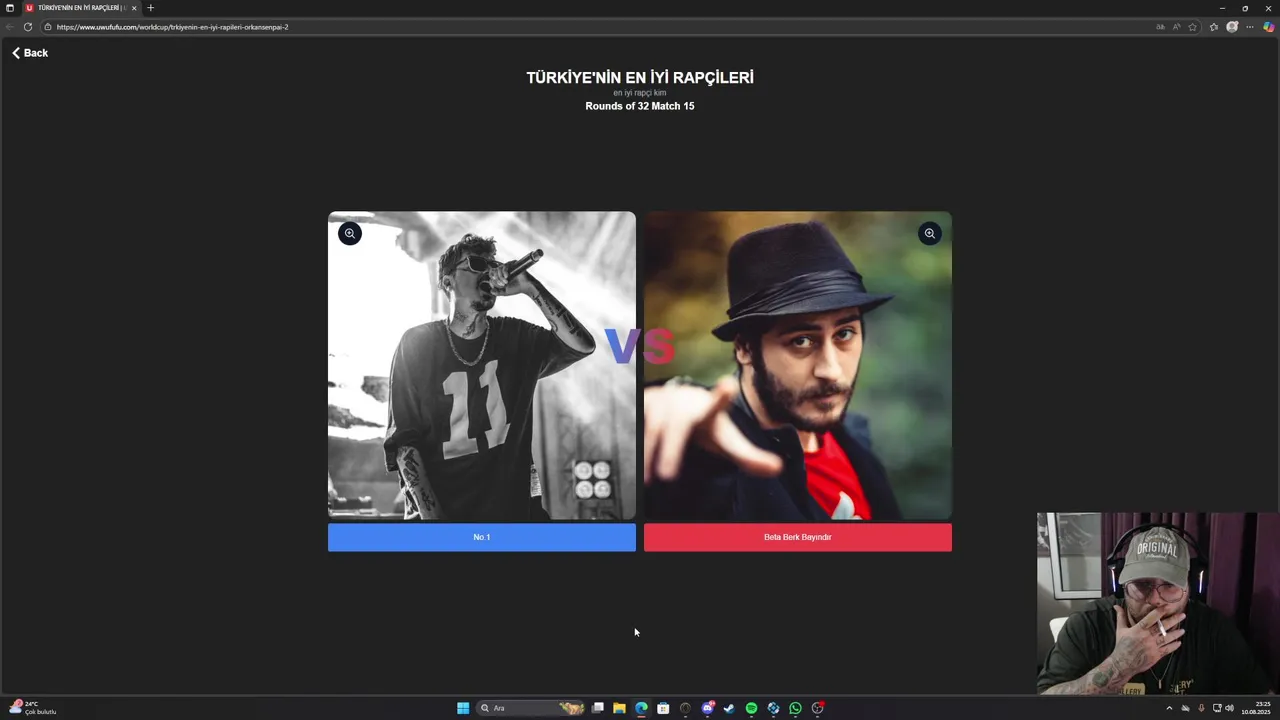Open a new browser tab with plus
The width and height of the screenshot is (1280, 720).
click(151, 8)
